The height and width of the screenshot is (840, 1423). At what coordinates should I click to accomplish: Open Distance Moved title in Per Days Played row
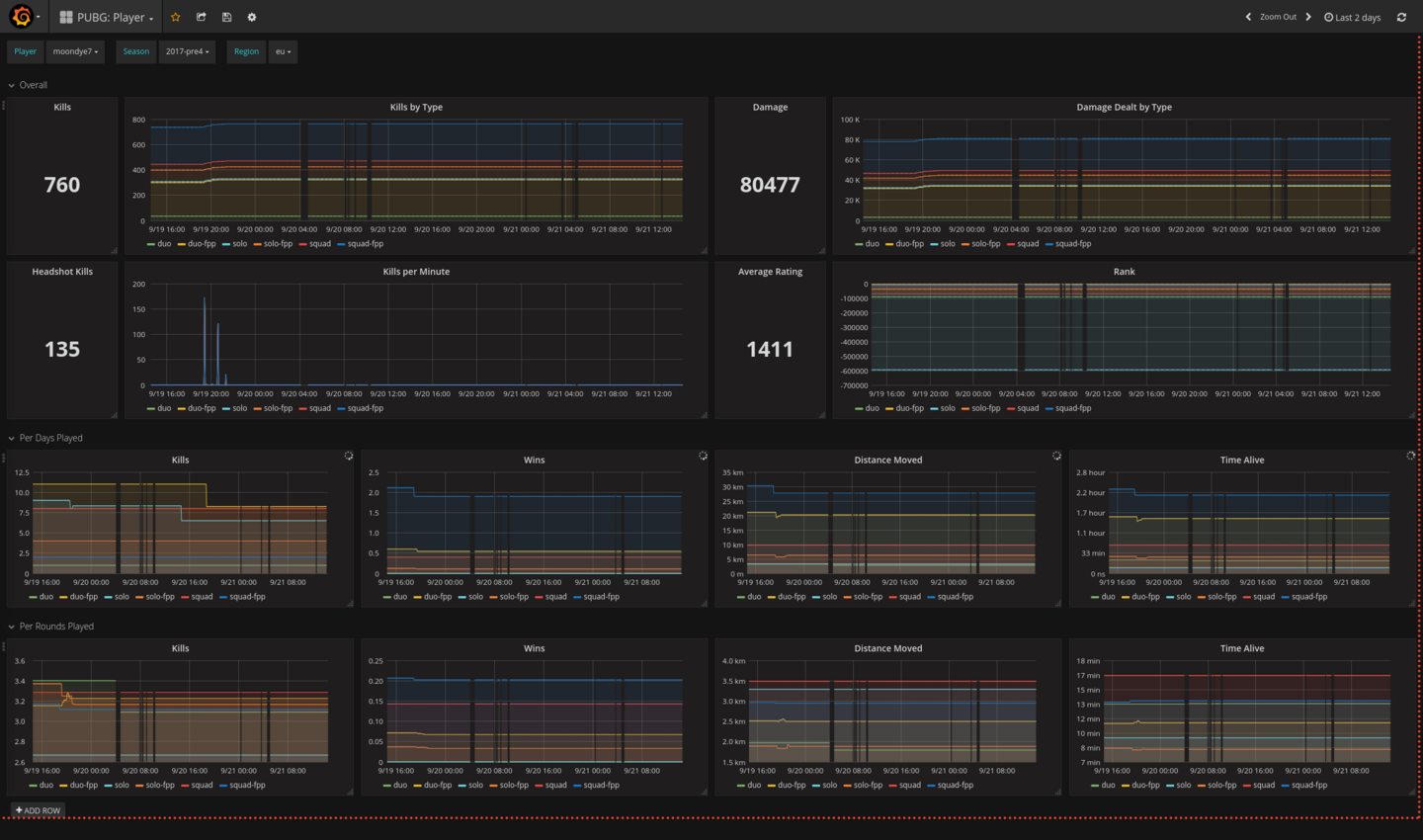point(888,460)
